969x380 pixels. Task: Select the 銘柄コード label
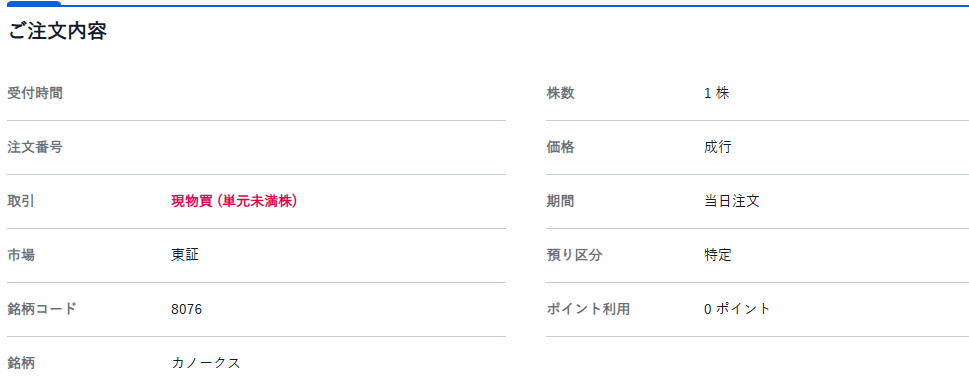click(x=42, y=309)
